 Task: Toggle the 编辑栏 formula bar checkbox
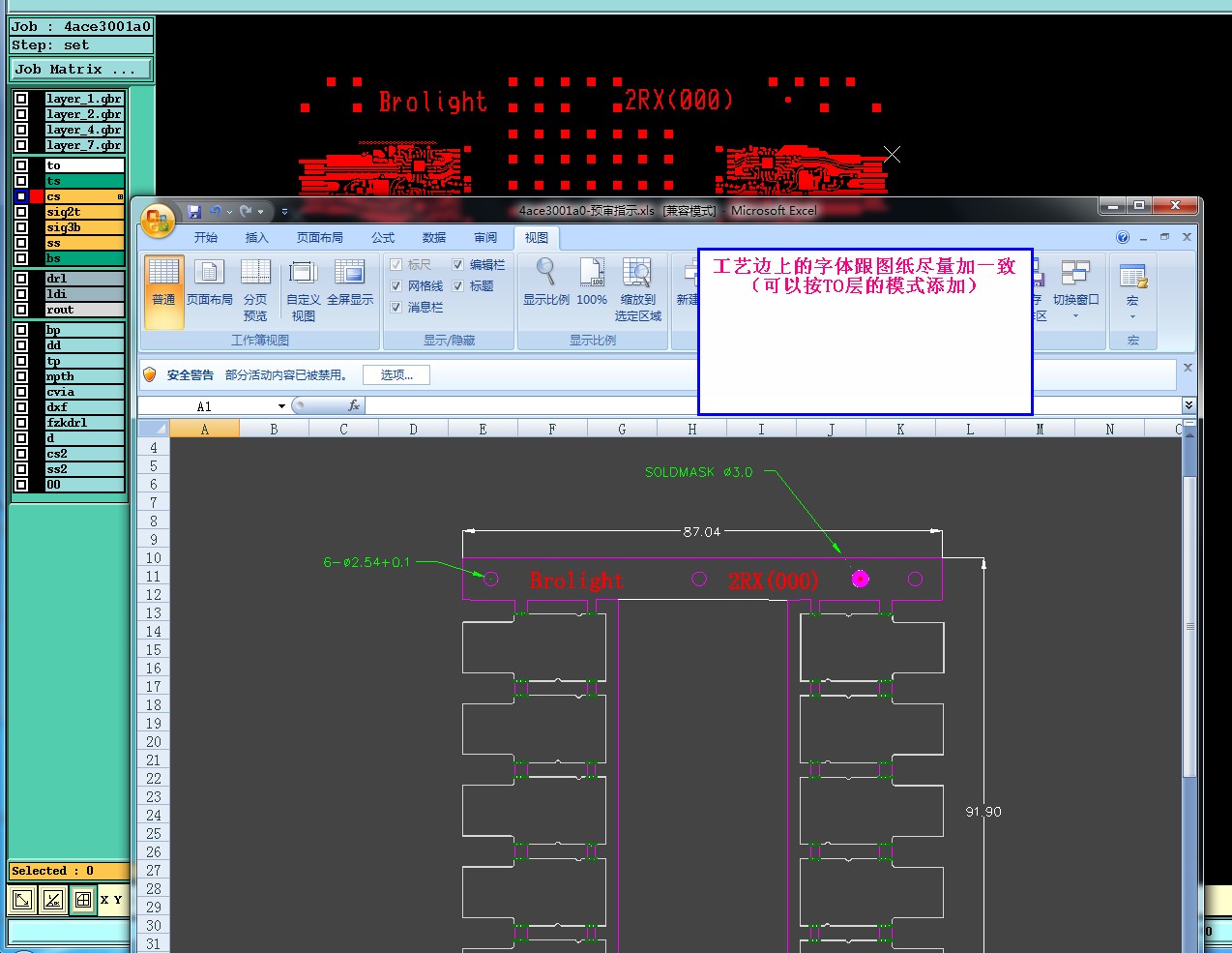pyautogui.click(x=458, y=265)
